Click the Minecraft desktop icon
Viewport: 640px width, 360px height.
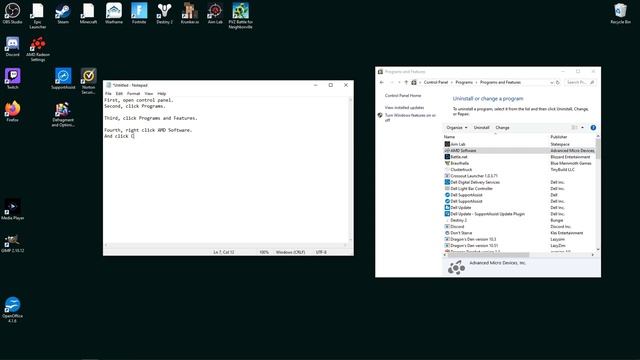(88, 13)
